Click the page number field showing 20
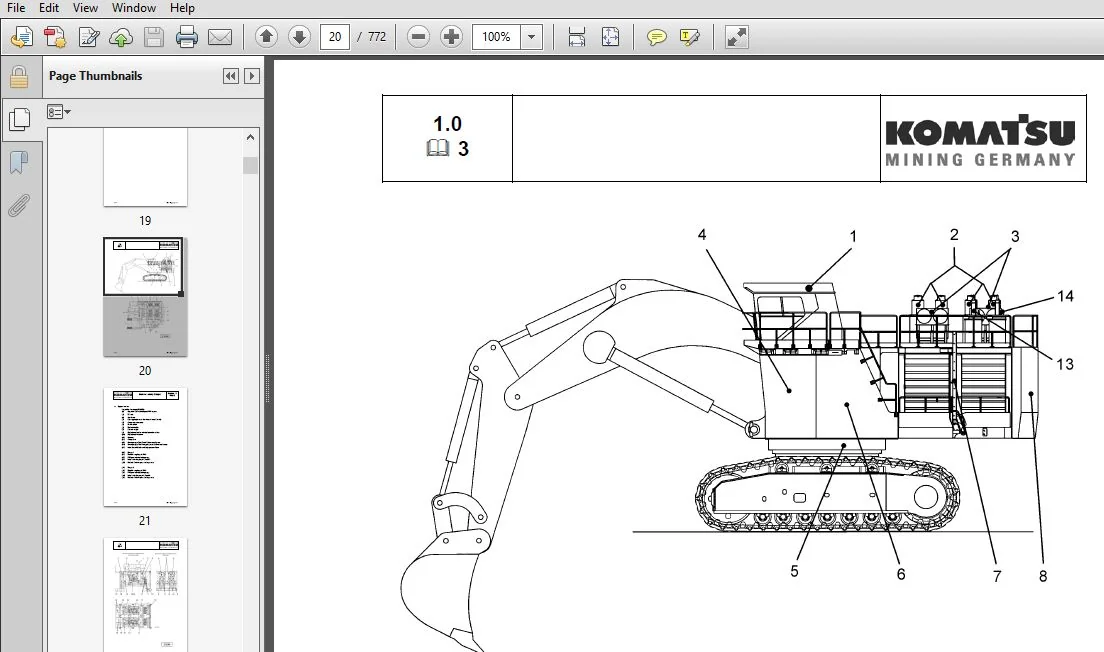The image size is (1104, 652). 335,37
